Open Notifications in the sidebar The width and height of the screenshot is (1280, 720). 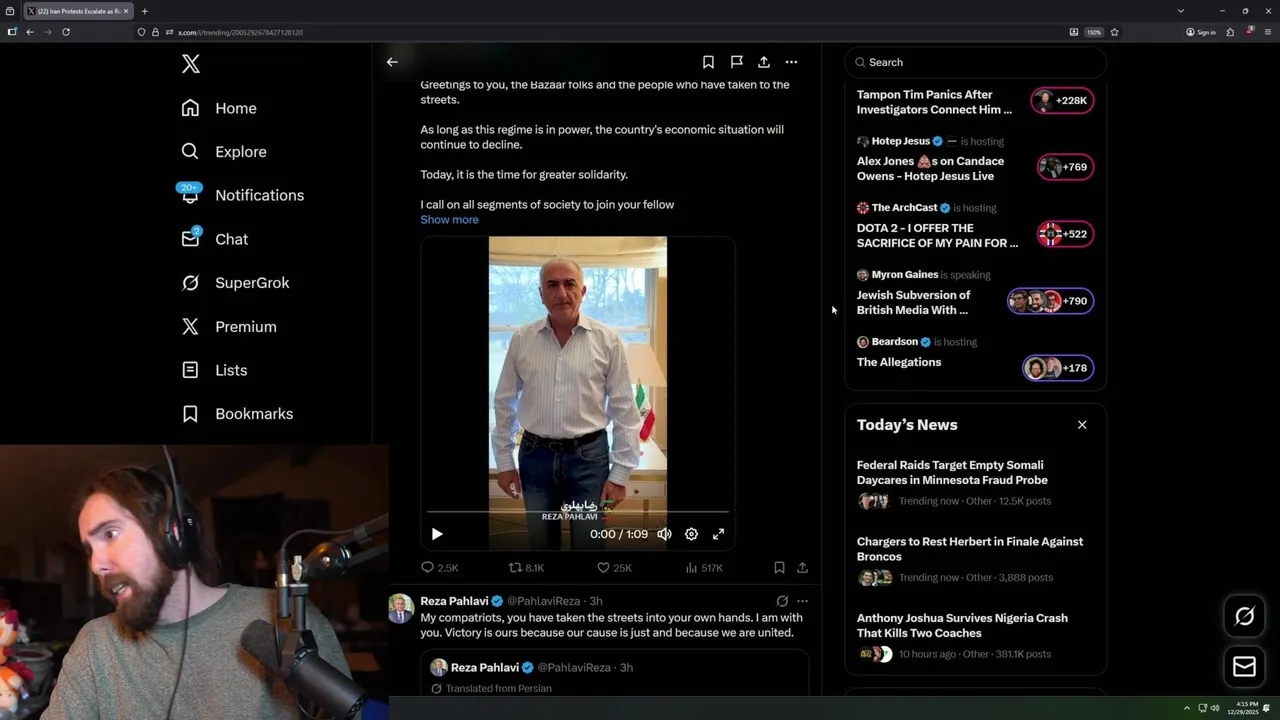tap(242, 195)
